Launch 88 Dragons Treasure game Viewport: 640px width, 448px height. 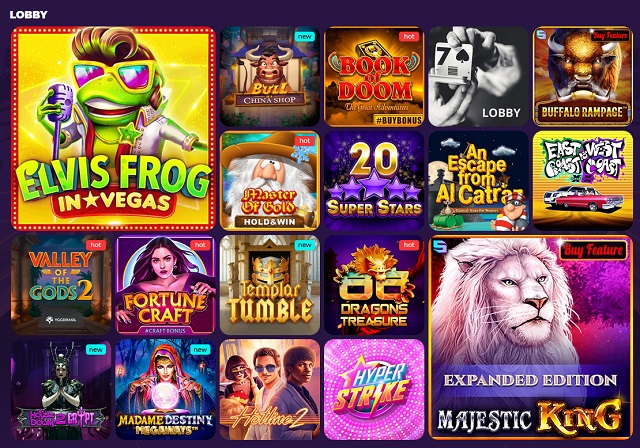click(374, 285)
